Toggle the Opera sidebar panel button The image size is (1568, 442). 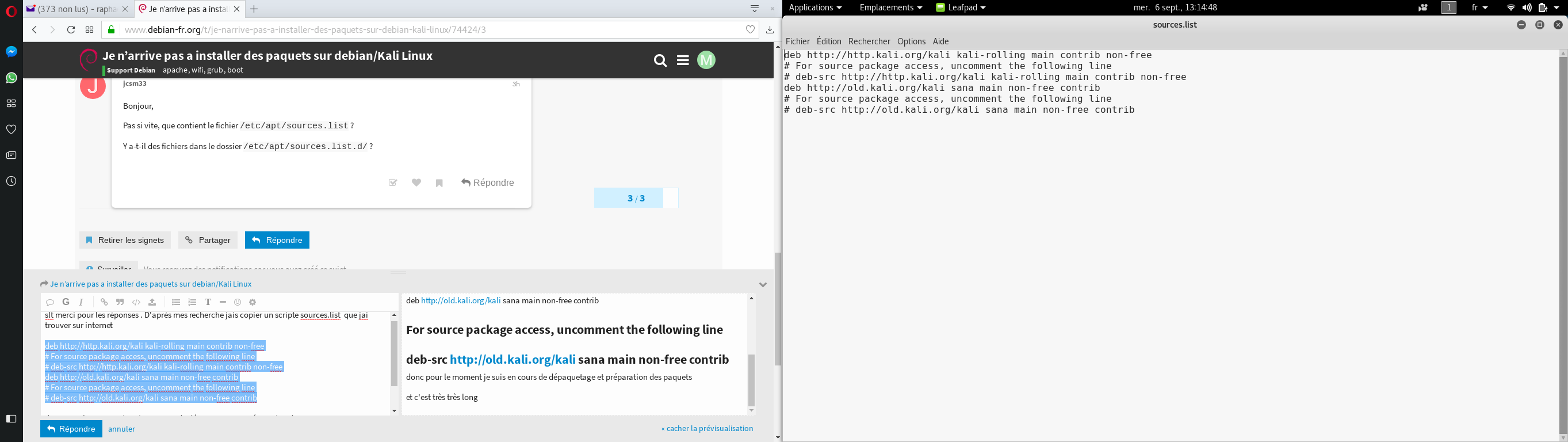coord(11,419)
